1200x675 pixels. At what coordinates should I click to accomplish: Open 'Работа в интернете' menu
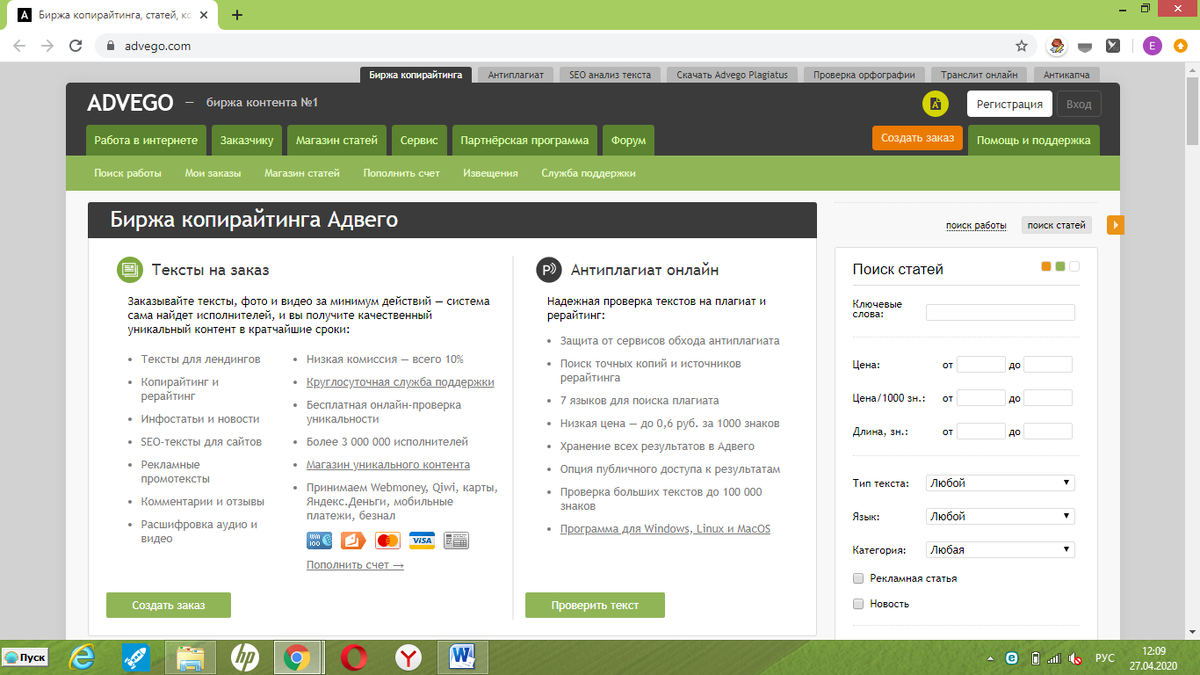[x=147, y=141]
